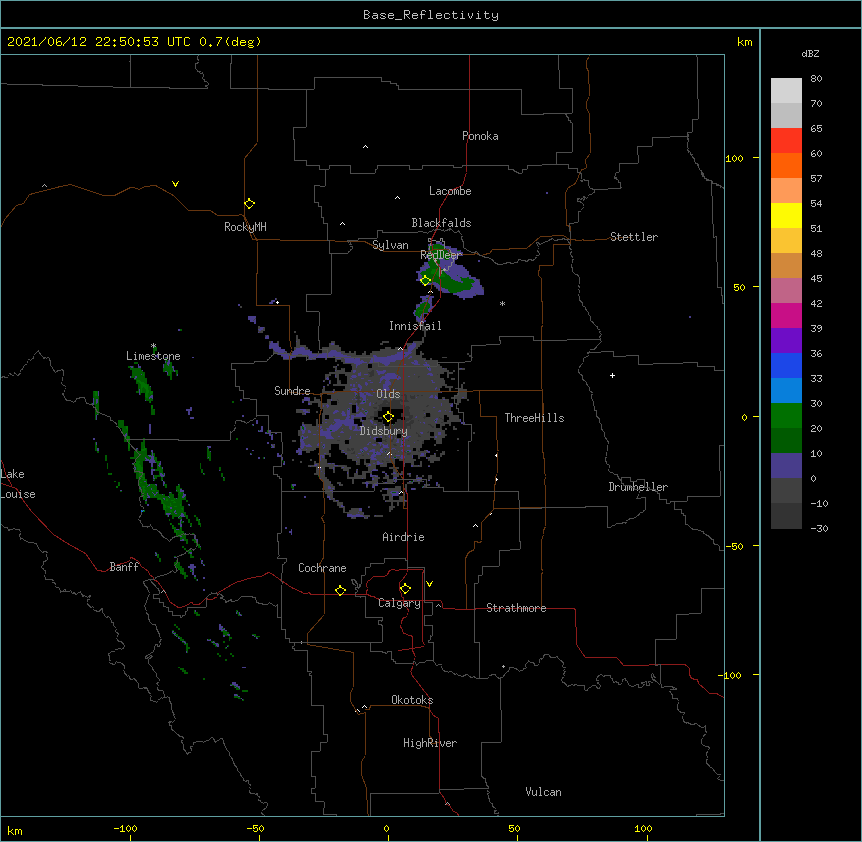Viewport: 862px width, 842px height.
Task: Click the -100 tick on horizontal km axis
Action: tap(125, 828)
